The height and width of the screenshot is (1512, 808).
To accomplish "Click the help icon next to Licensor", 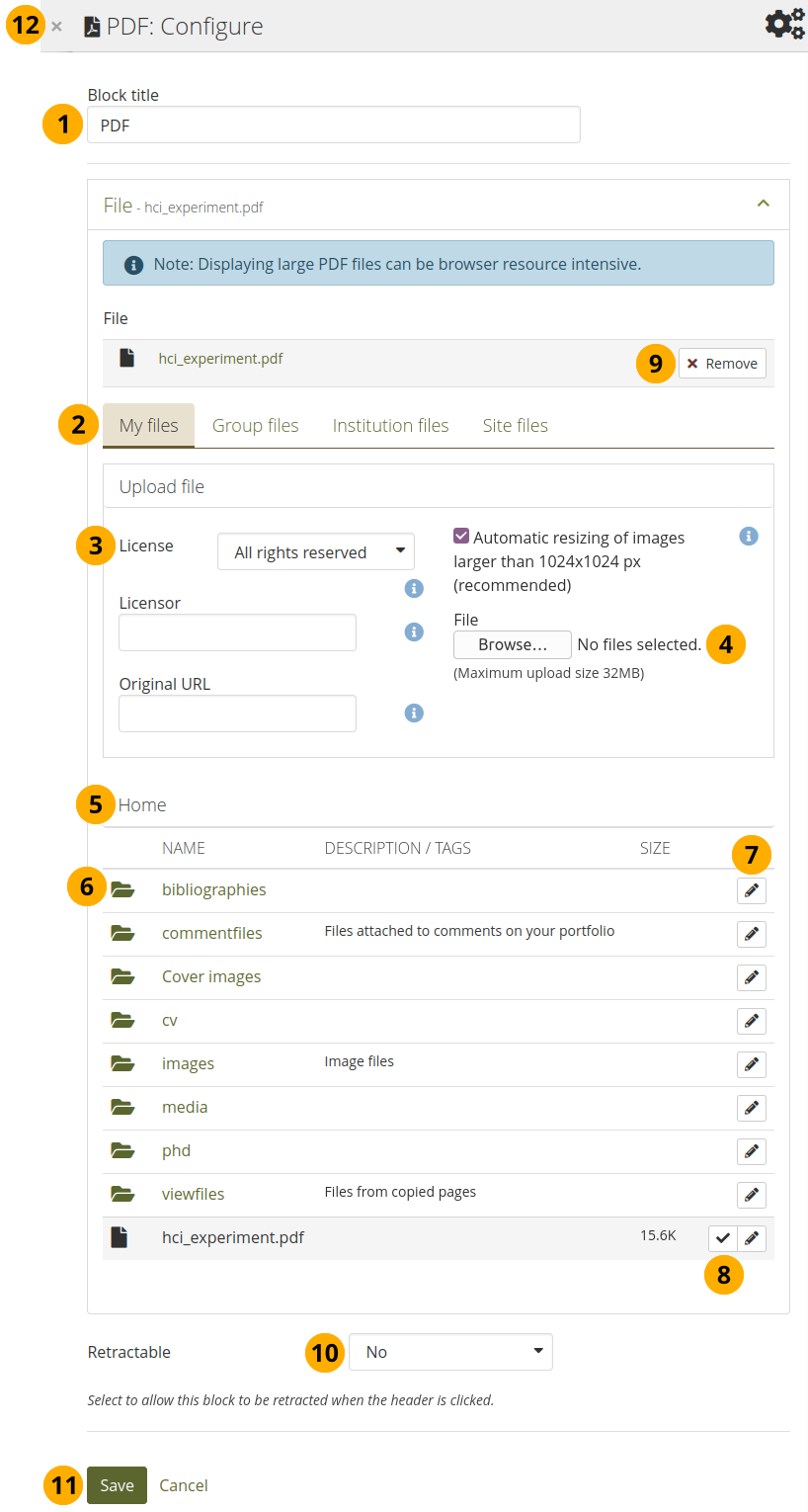I will (415, 631).
